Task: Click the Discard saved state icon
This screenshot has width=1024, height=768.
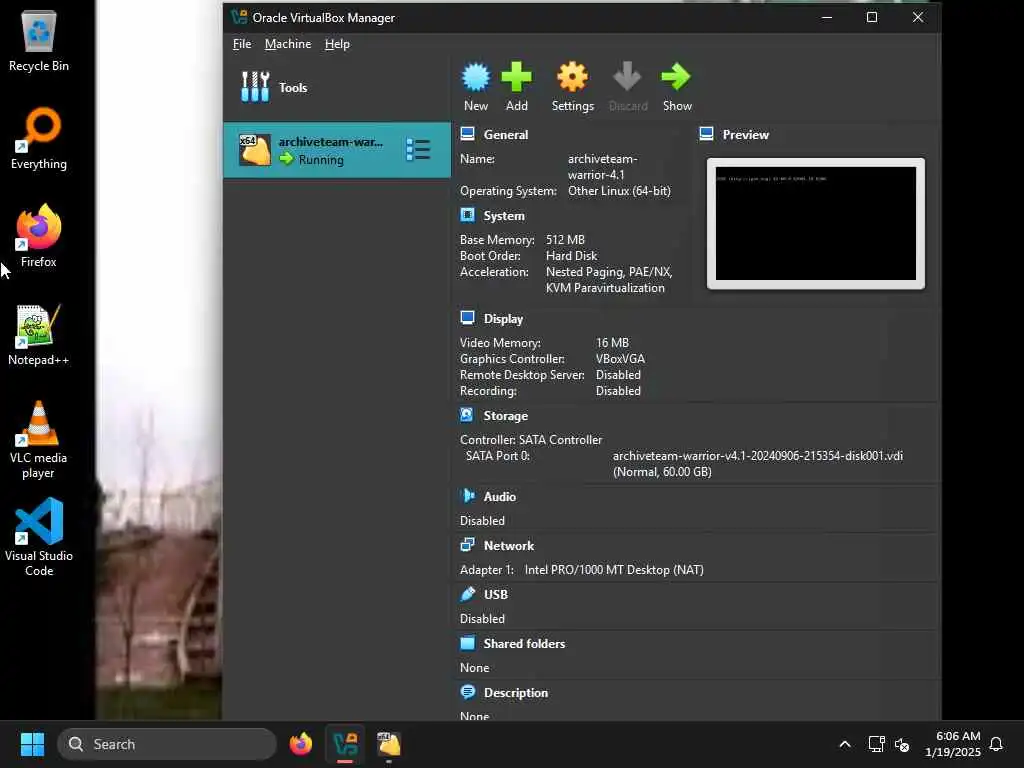Action: 627,77
